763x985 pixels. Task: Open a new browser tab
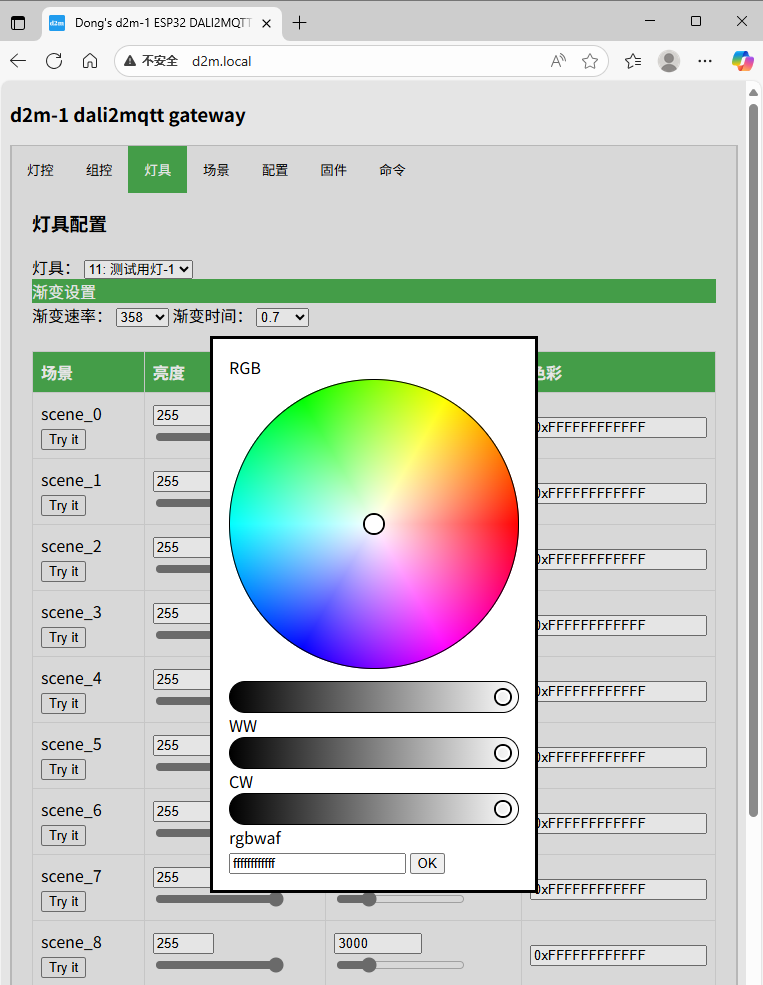pyautogui.click(x=299, y=22)
